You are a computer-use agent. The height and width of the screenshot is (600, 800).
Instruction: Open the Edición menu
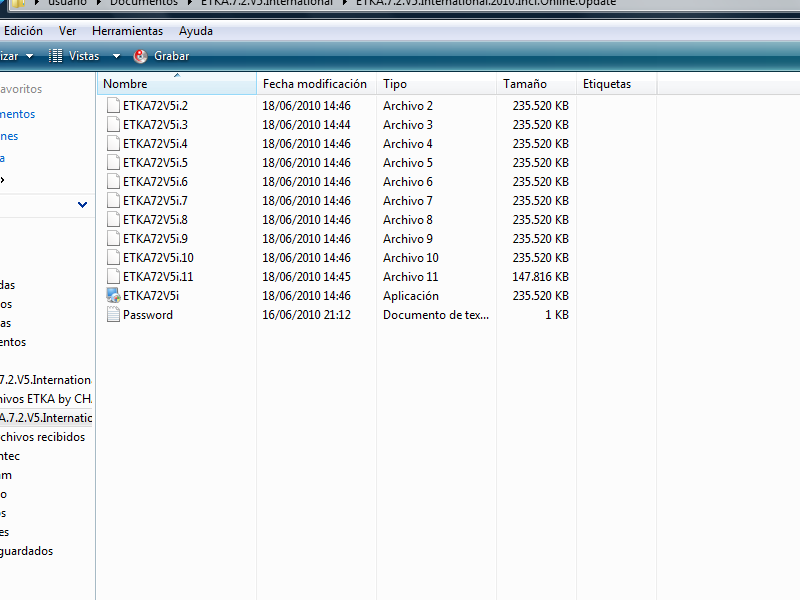23,31
